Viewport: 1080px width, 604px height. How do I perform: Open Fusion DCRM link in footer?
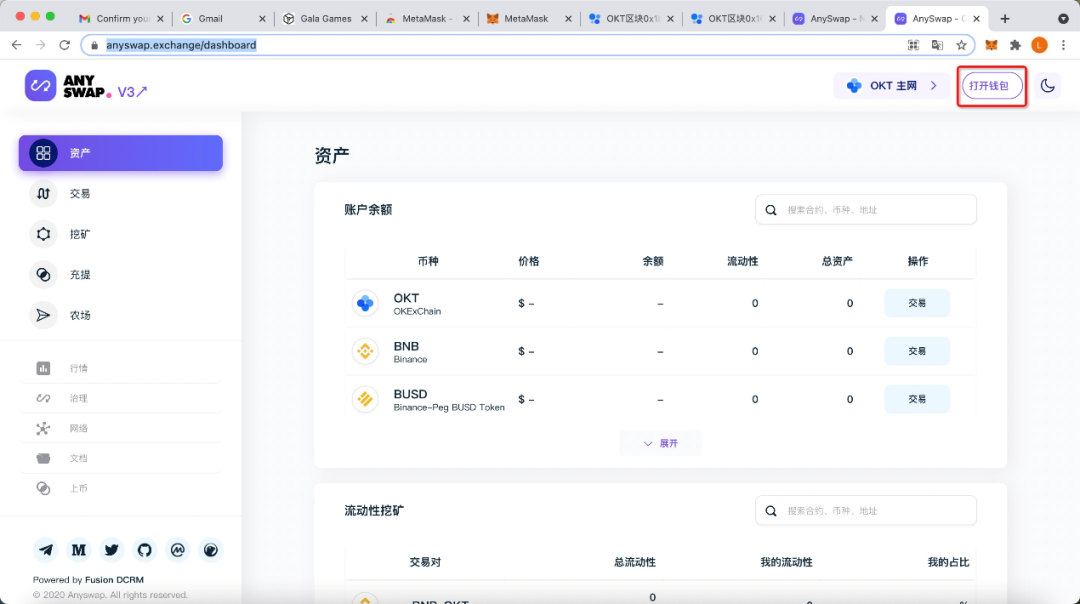pos(114,580)
